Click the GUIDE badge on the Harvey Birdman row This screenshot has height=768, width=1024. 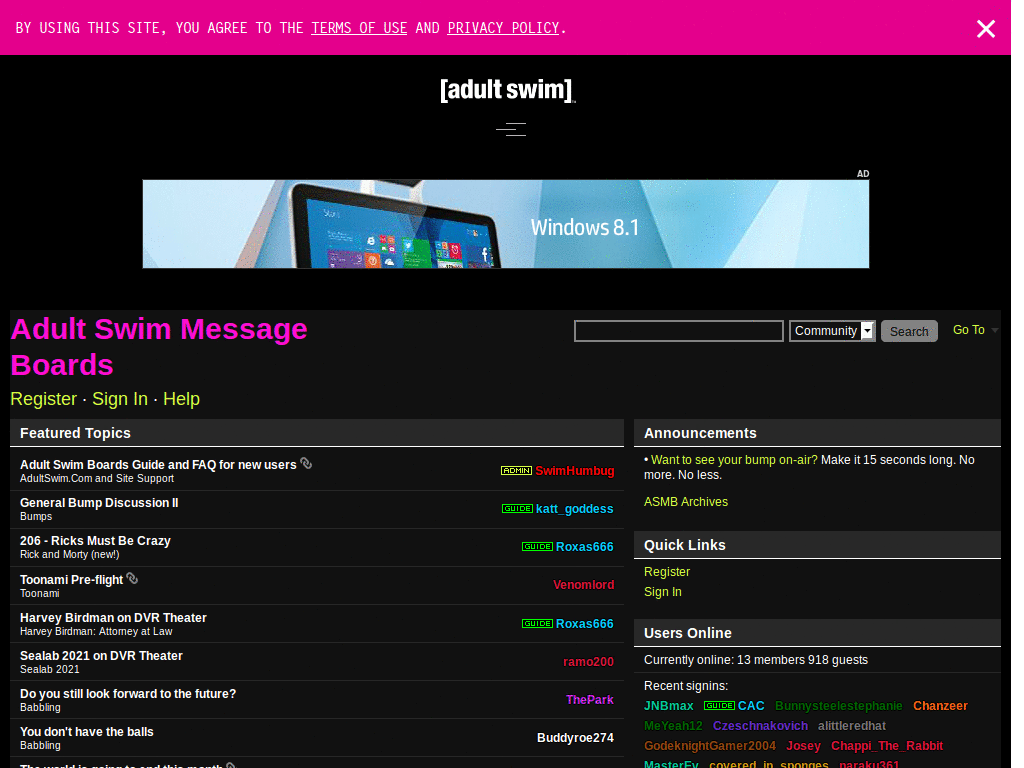[537, 624]
